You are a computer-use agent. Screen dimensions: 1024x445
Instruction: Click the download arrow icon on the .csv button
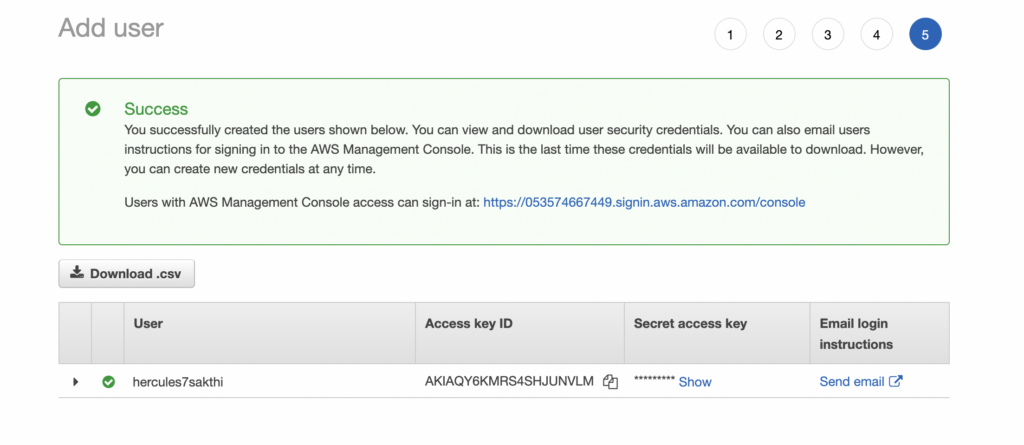(x=77, y=273)
